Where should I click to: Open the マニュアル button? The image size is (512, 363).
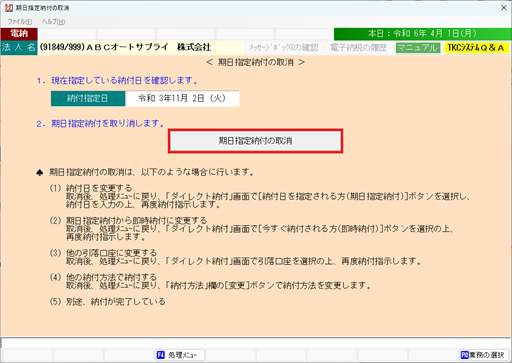pos(418,48)
